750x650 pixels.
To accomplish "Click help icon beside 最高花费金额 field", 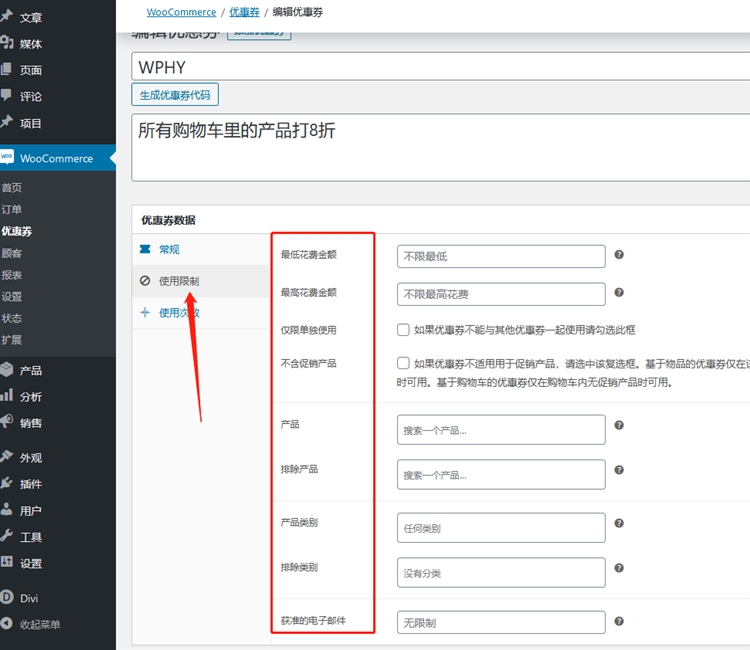I will [x=619, y=292].
